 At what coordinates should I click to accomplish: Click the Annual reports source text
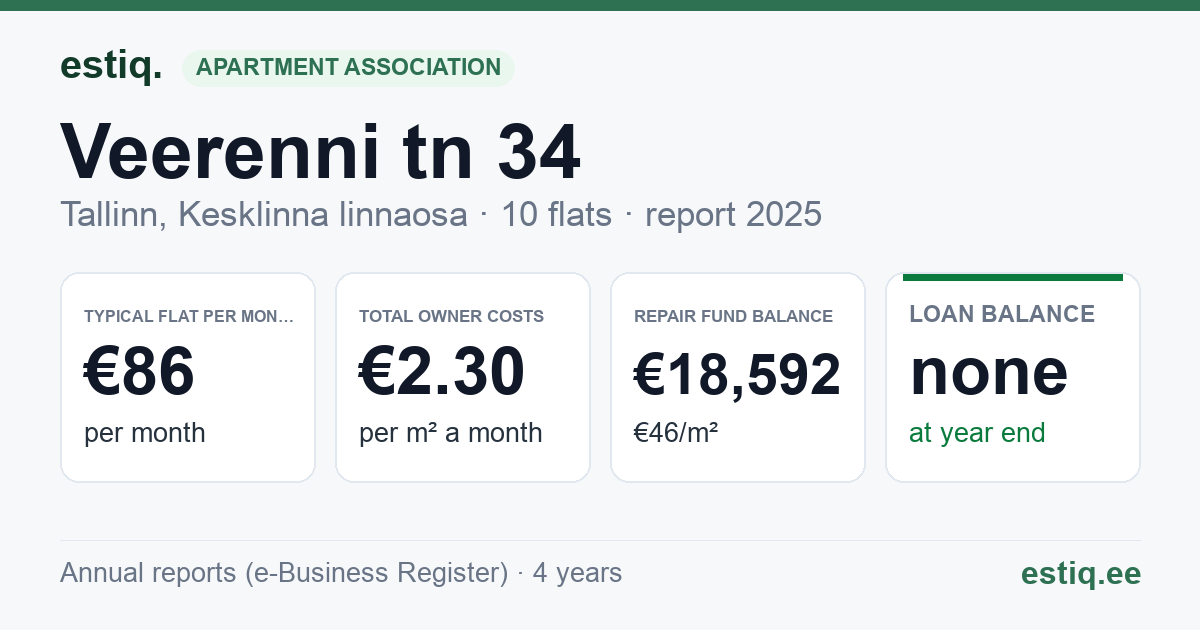tap(341, 573)
